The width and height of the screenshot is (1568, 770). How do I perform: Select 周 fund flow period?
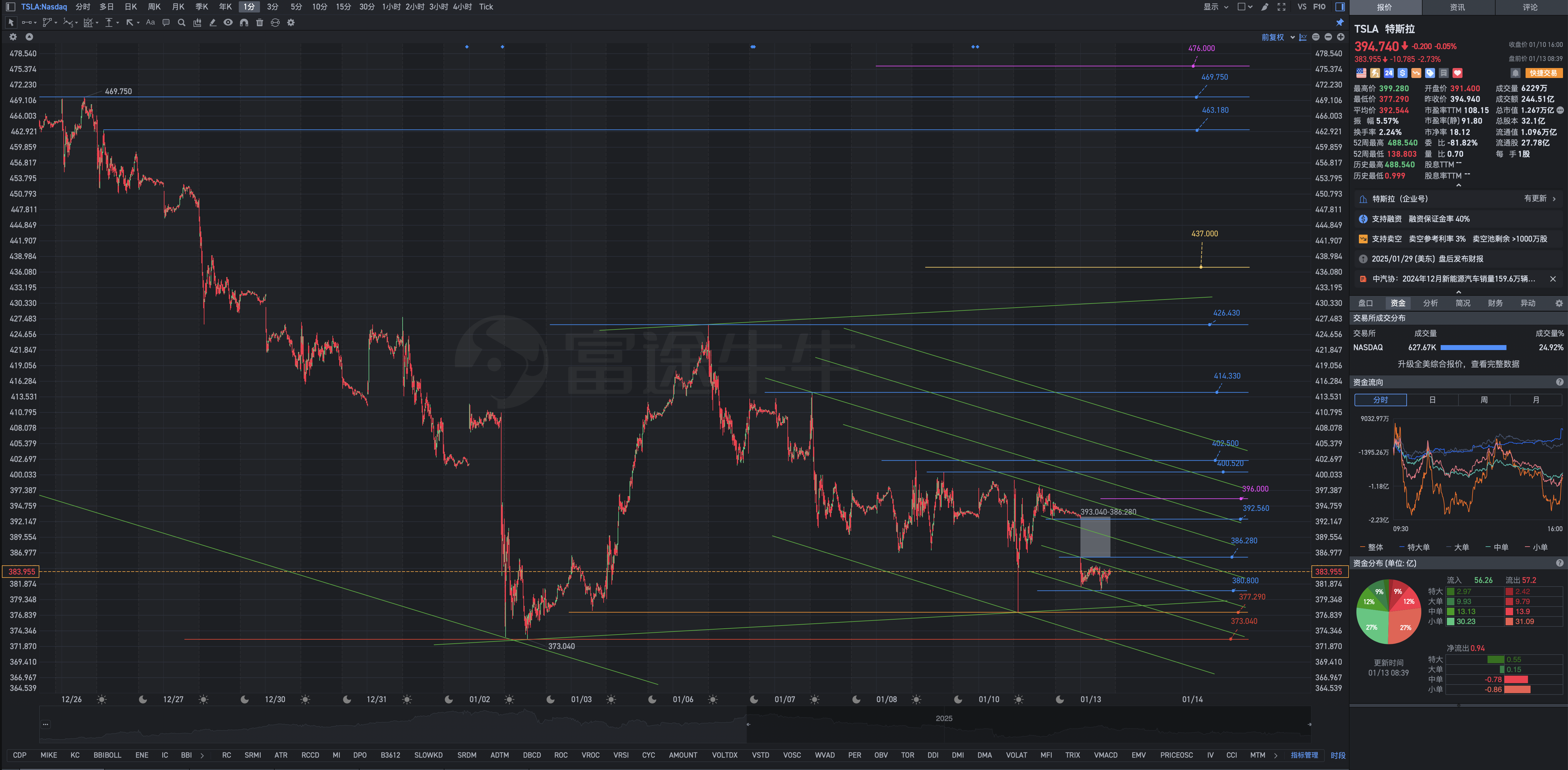(1484, 400)
